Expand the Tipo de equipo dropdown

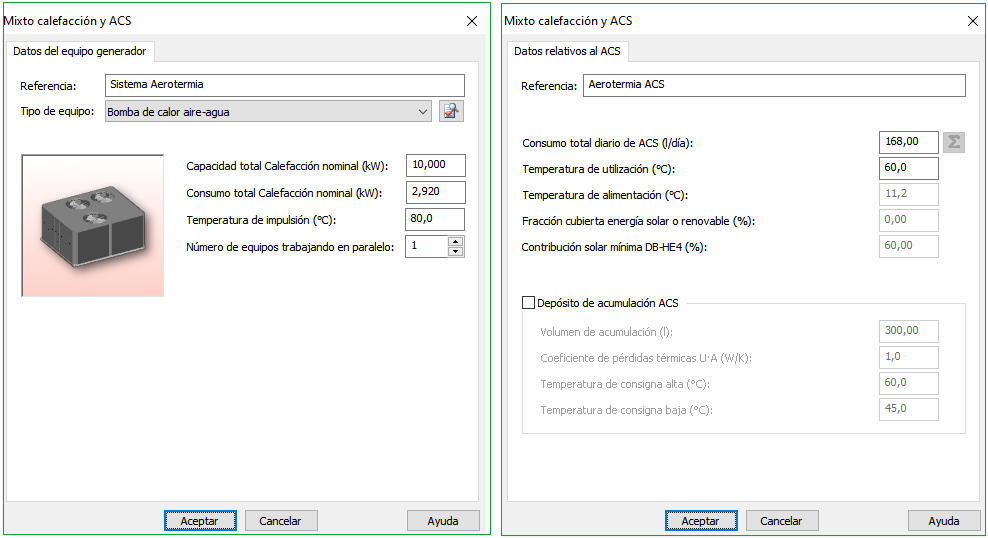(423, 112)
